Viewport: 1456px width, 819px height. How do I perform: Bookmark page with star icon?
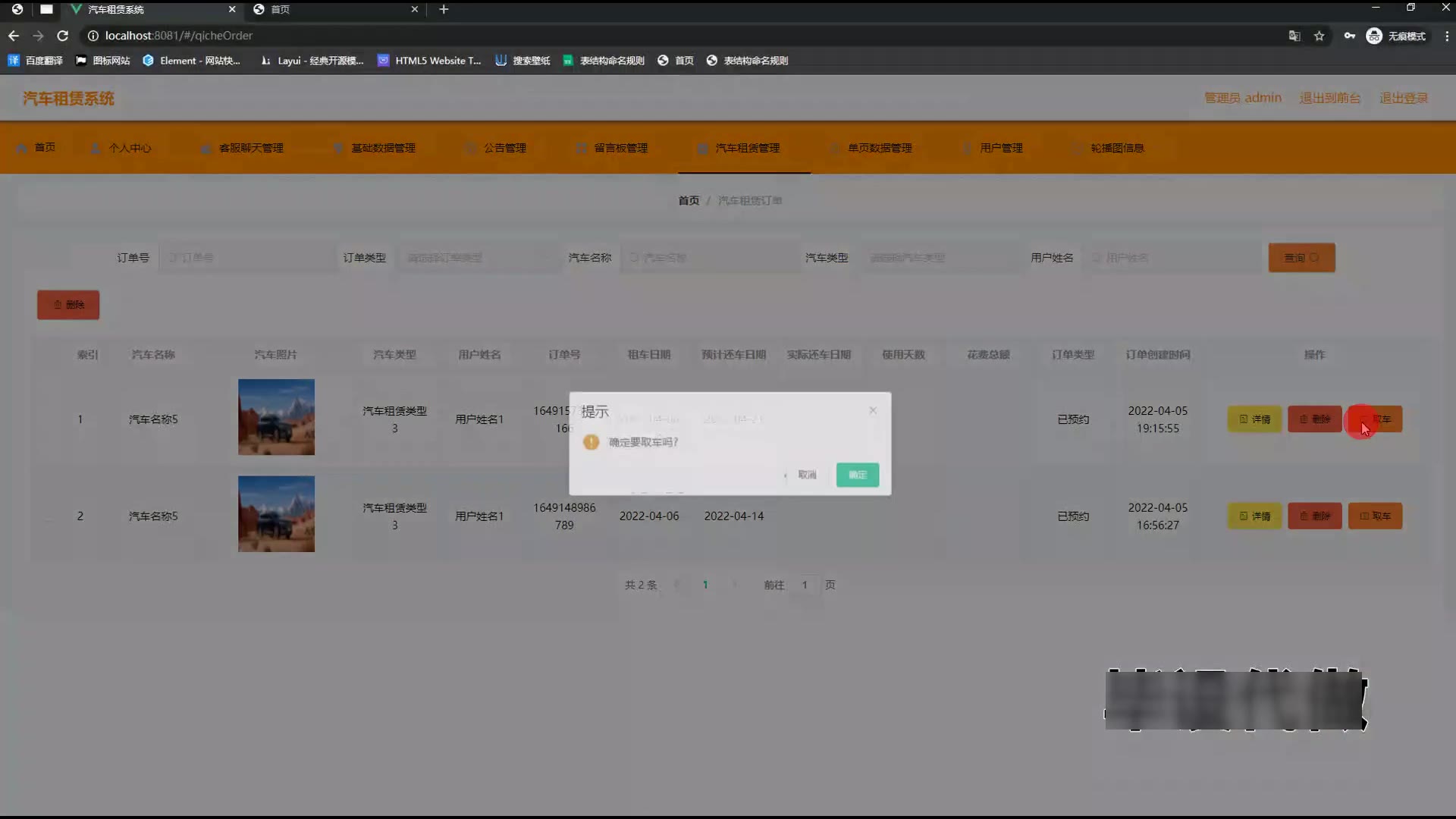pyautogui.click(x=1319, y=36)
